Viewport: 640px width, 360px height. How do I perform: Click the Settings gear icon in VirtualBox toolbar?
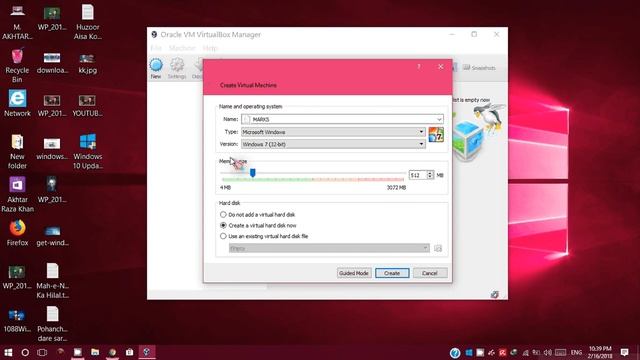pyautogui.click(x=177, y=68)
